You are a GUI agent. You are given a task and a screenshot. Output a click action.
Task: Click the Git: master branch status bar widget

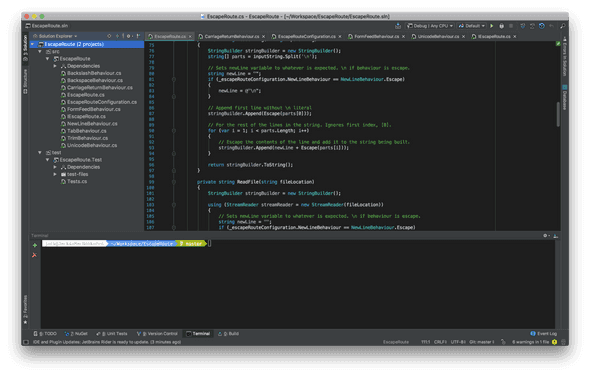(x=482, y=342)
